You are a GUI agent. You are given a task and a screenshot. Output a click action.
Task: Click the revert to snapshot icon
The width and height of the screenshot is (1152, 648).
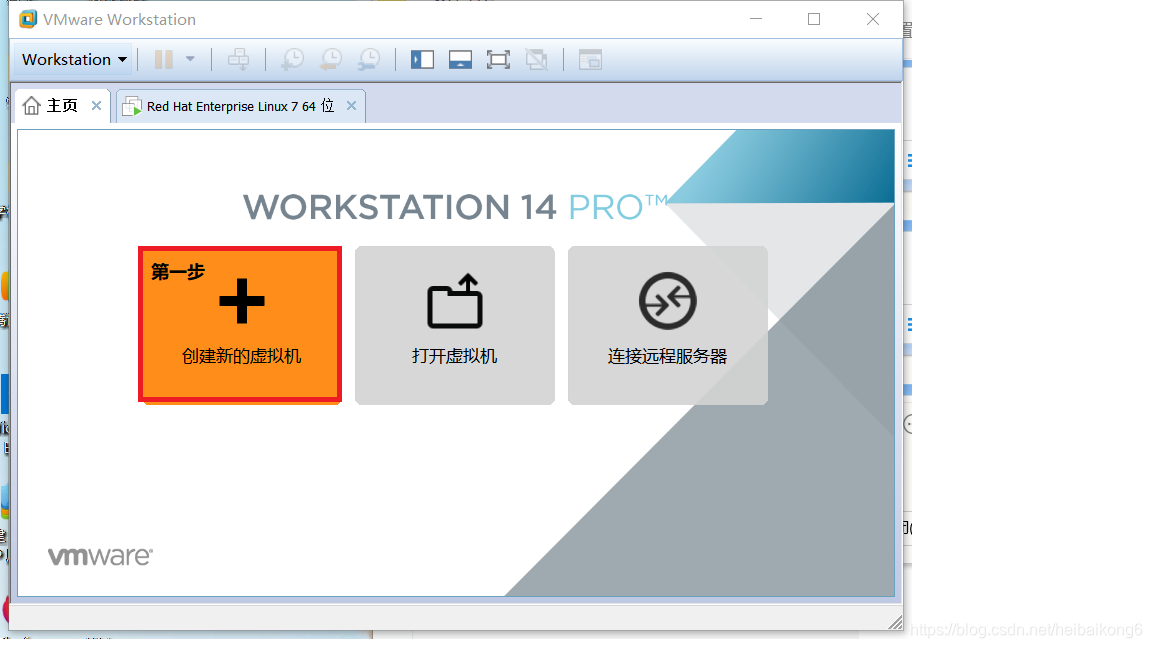(x=331, y=60)
